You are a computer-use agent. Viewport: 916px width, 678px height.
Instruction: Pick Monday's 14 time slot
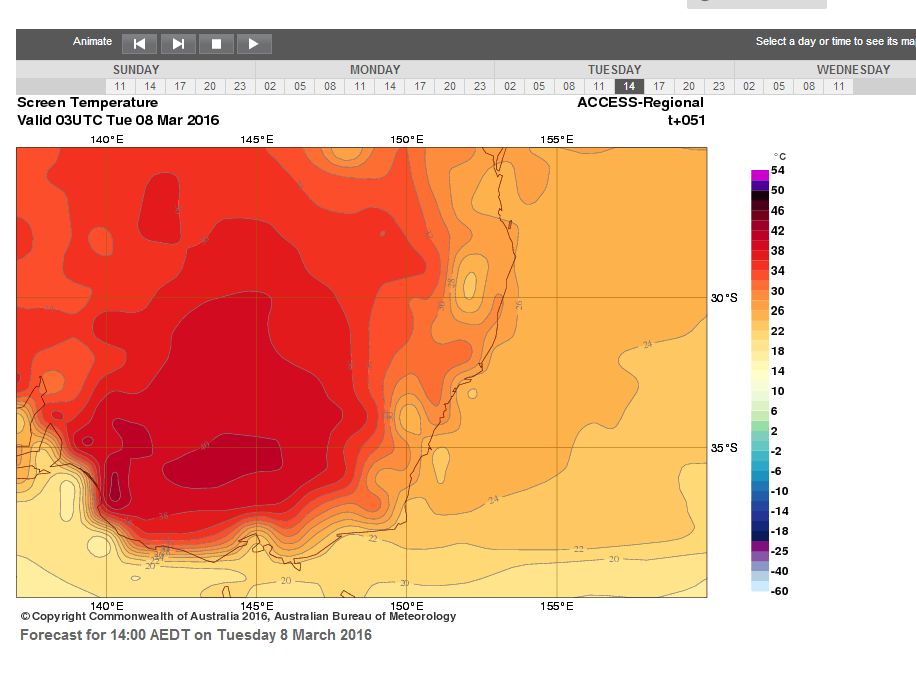(390, 86)
